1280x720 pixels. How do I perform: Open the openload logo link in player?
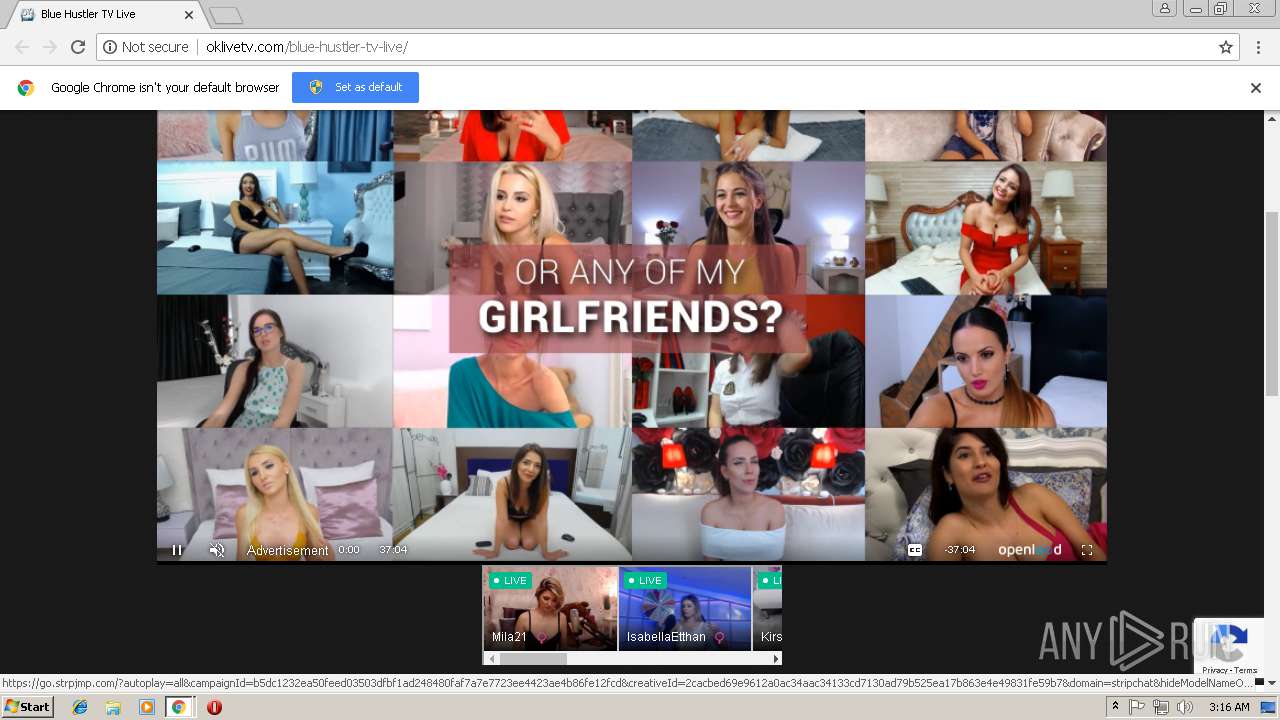tap(1030, 550)
